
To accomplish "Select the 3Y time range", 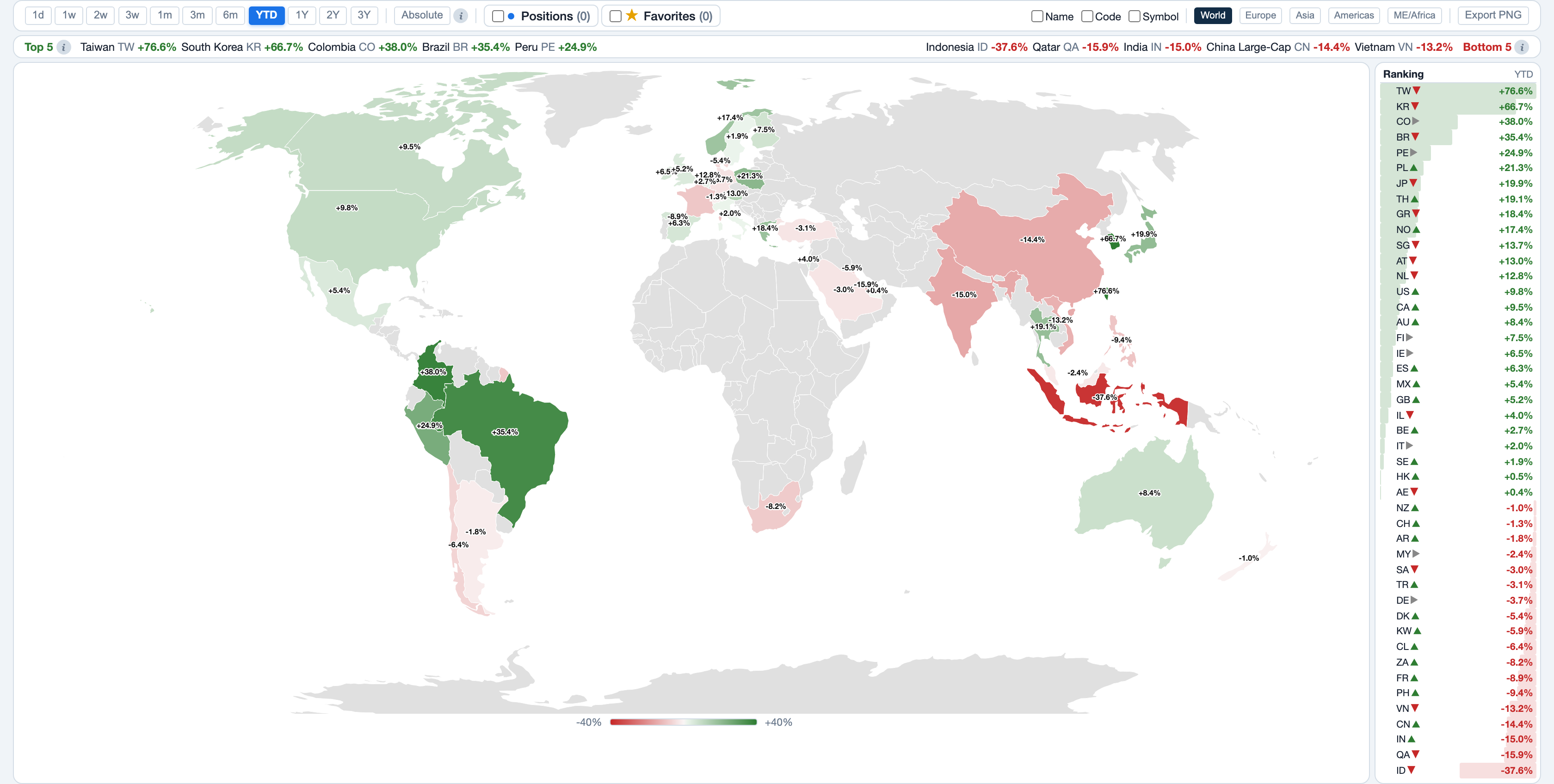I will coord(364,16).
